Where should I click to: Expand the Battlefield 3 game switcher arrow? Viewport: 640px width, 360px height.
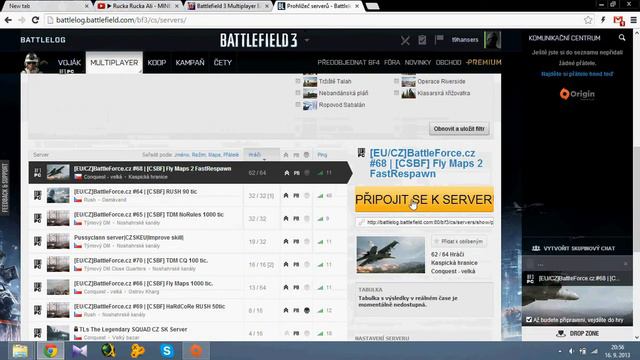tap(307, 40)
